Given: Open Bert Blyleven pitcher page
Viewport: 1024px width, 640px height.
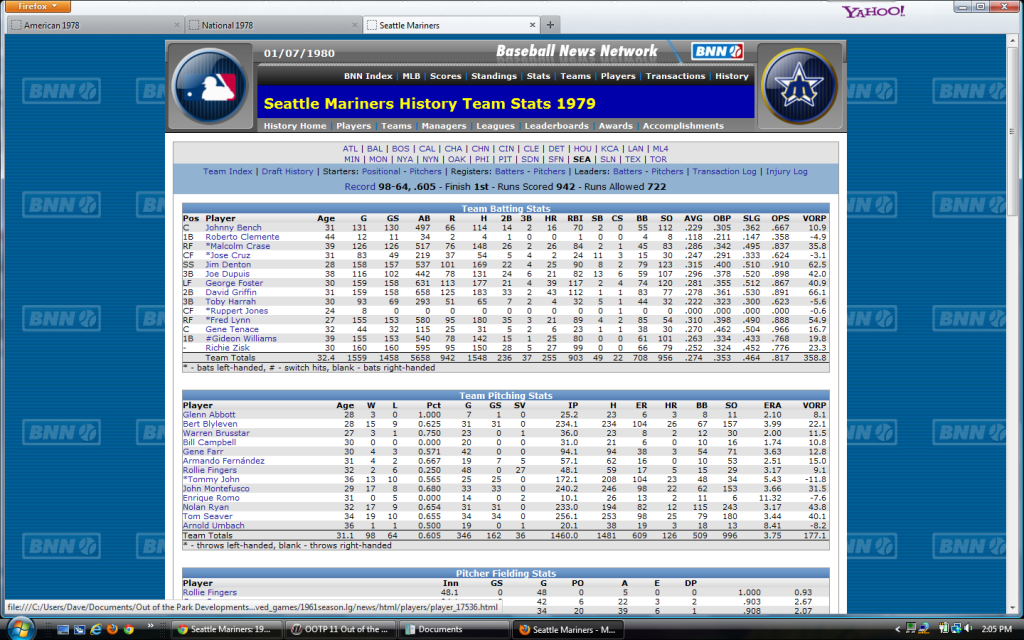Looking at the screenshot, I should pyautogui.click(x=210, y=424).
